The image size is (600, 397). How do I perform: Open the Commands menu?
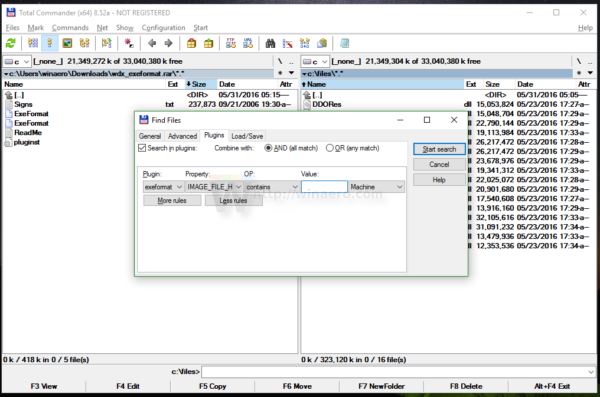coord(70,28)
